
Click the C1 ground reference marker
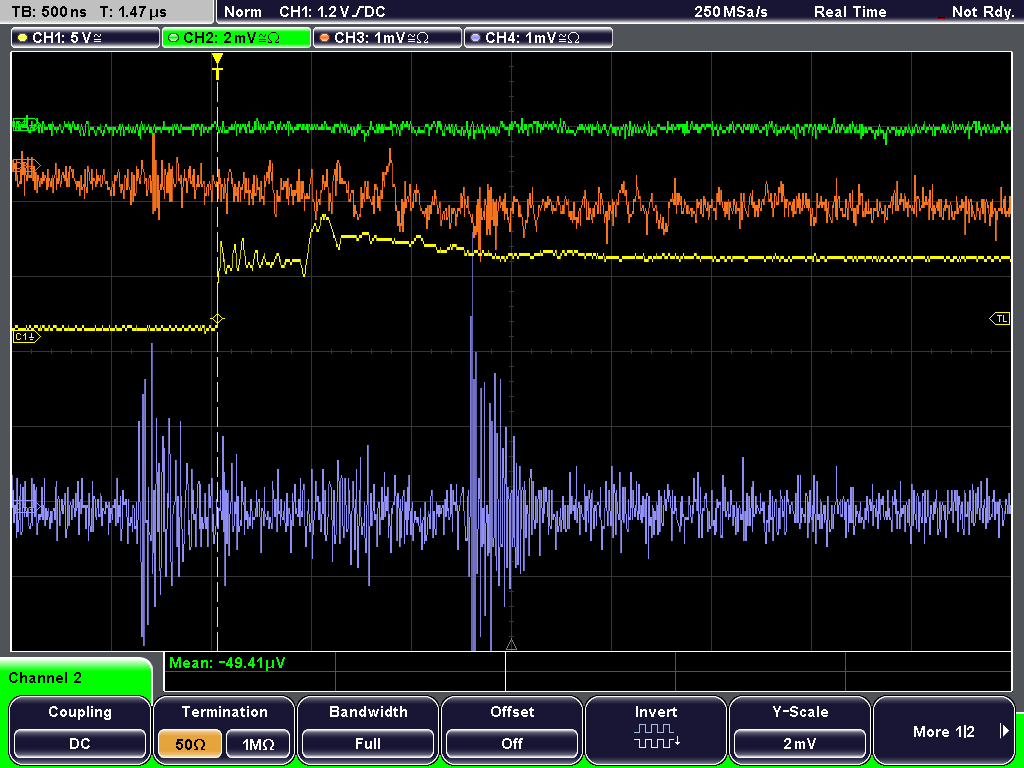click(27, 336)
